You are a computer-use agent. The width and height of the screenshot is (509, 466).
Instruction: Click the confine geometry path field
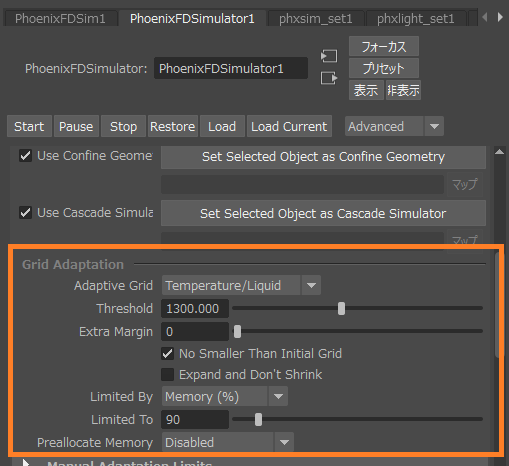click(302, 184)
